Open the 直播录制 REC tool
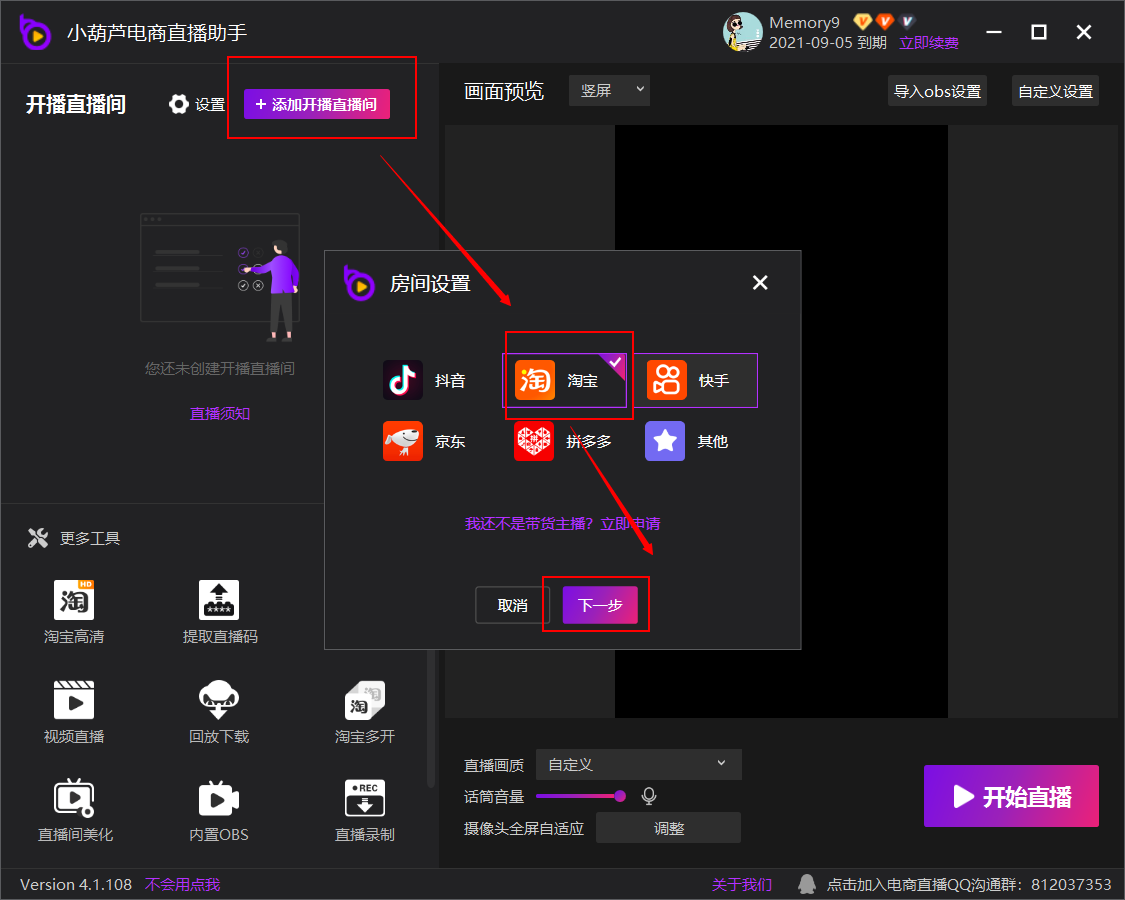This screenshot has height=900, width=1125. [x=364, y=811]
